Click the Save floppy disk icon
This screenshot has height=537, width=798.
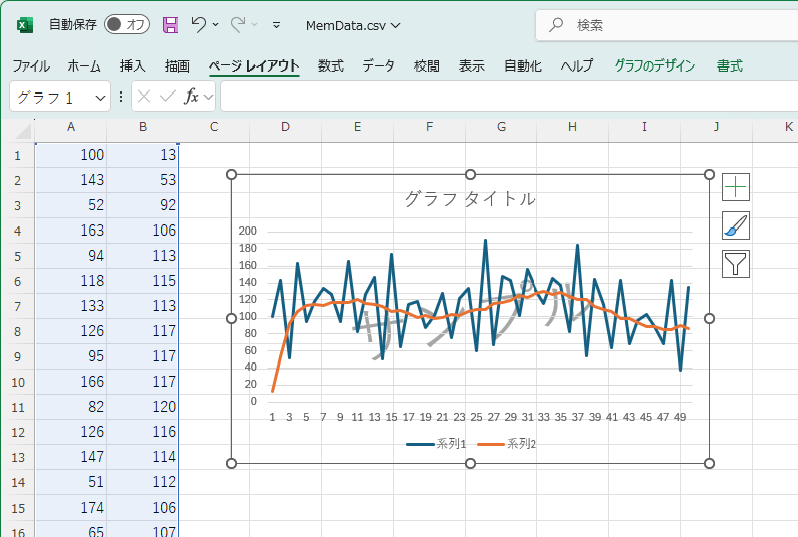(x=170, y=24)
